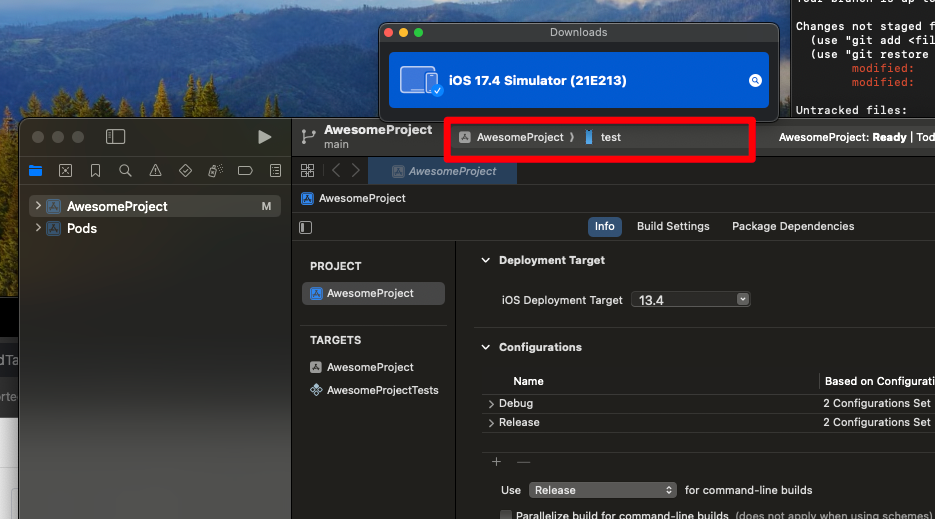Image resolution: width=935 pixels, height=519 pixels.
Task: Hide the project and targets list
Action: pyautogui.click(x=306, y=227)
